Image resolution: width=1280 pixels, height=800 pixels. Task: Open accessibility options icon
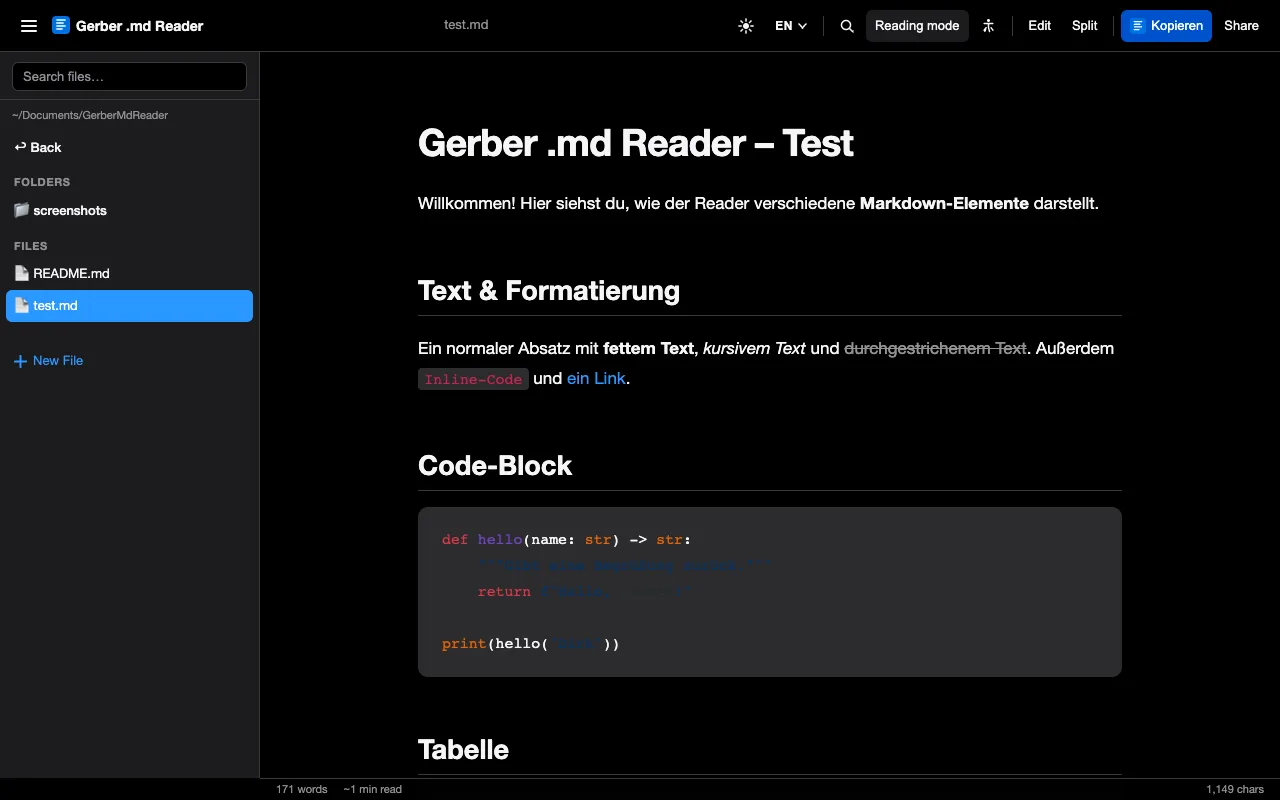(988, 26)
